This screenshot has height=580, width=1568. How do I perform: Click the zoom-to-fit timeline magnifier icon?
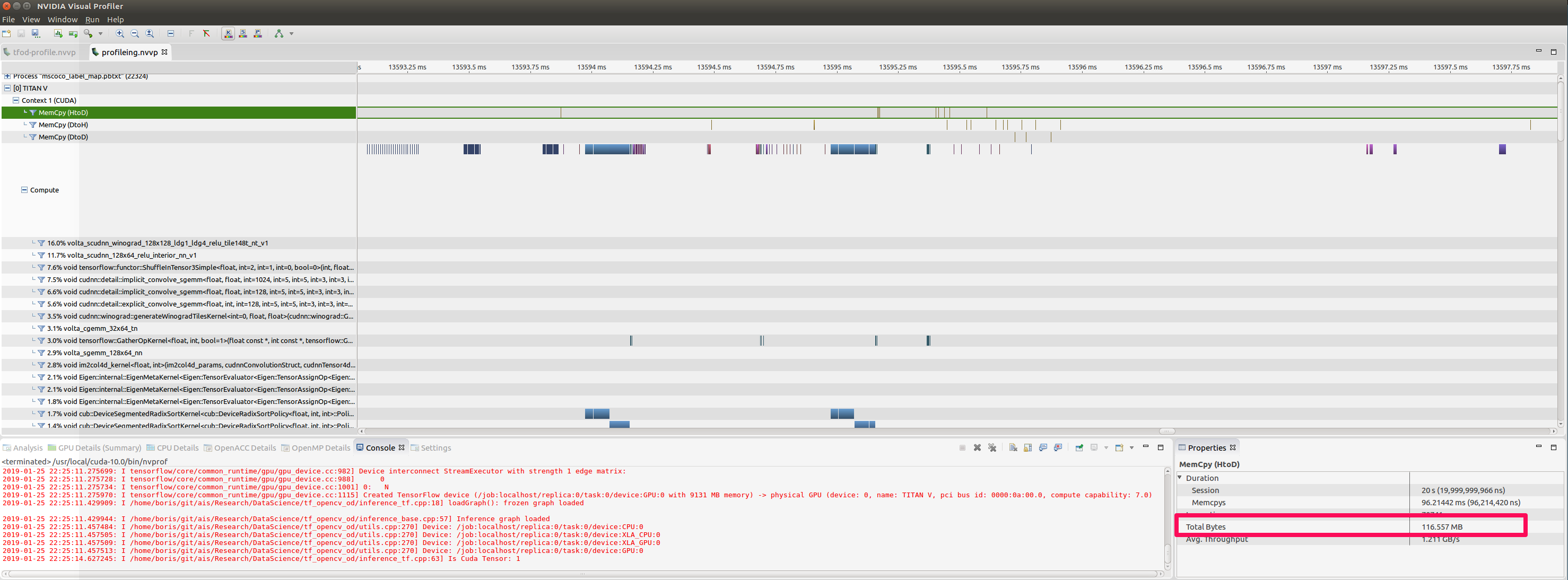(150, 33)
